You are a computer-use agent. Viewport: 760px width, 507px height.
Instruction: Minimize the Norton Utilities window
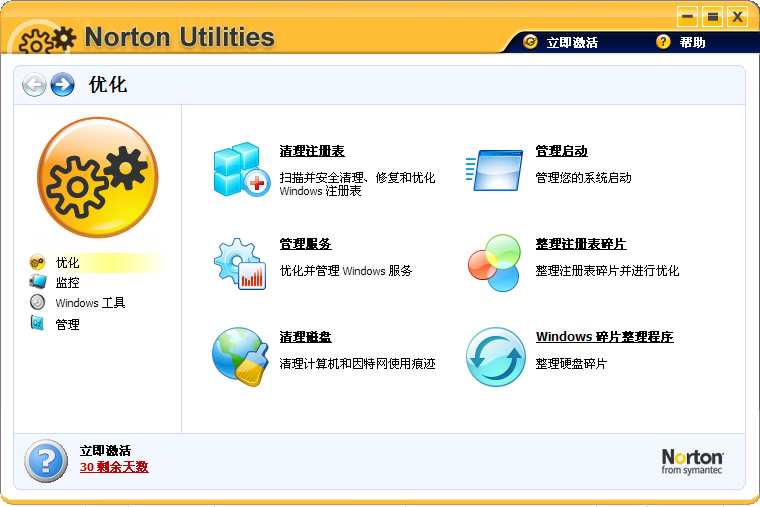click(x=687, y=17)
